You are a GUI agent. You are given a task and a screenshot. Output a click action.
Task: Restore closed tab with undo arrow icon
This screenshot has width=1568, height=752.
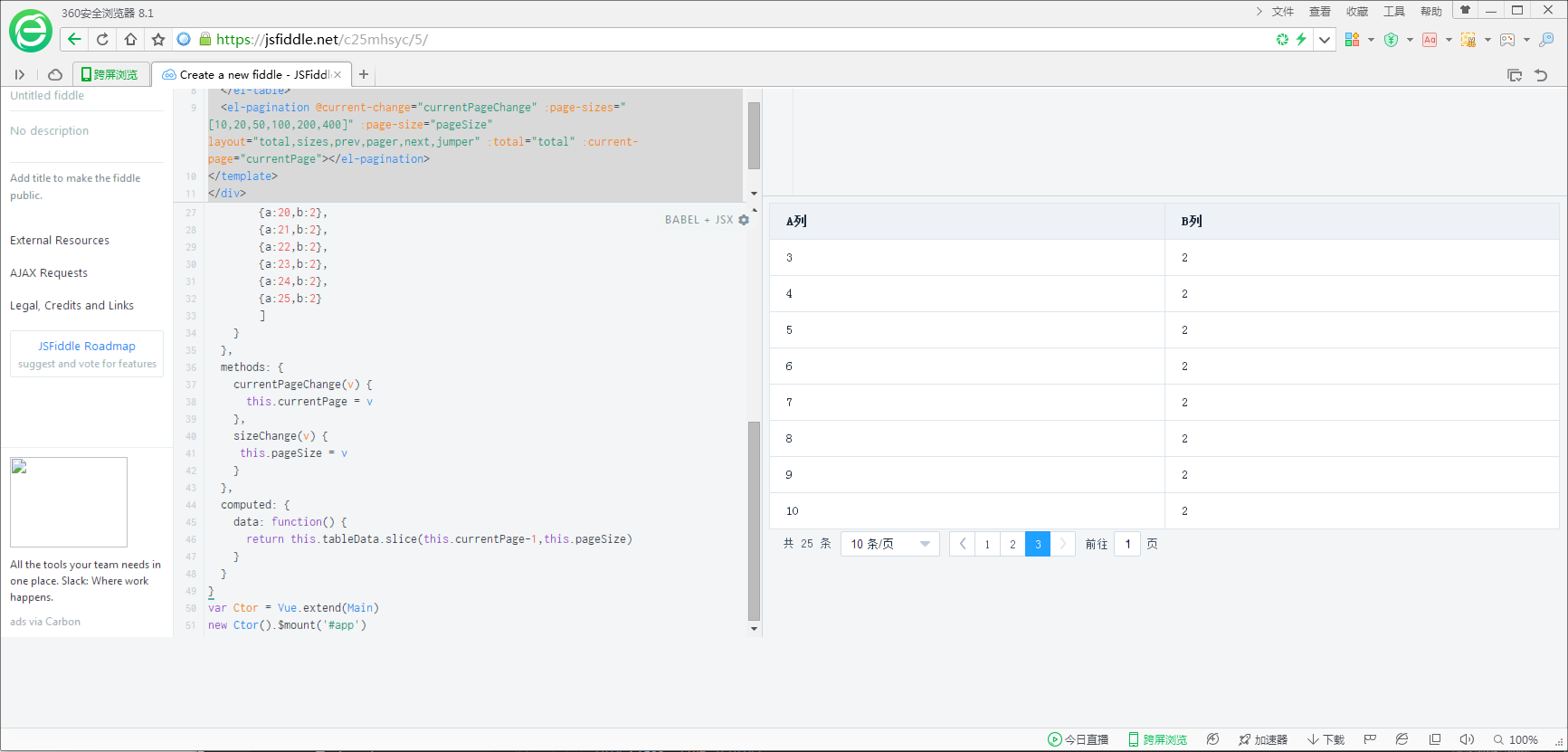point(1541,75)
